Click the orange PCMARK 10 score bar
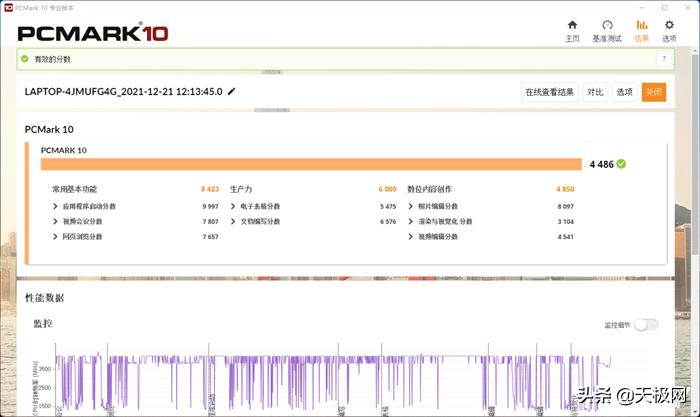Image resolution: width=700 pixels, height=417 pixels. click(x=311, y=164)
